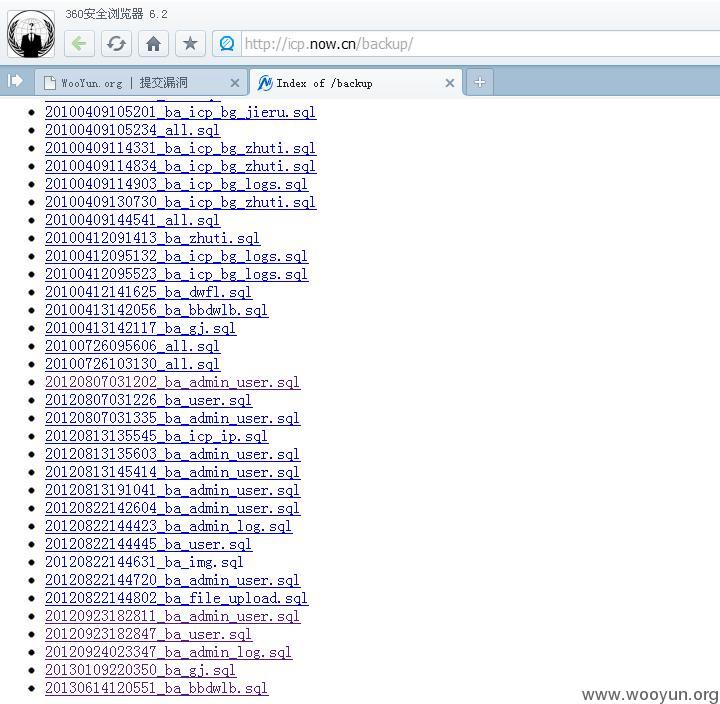The image size is (720, 704).
Task: Open 20100412095132_ba_icp_bg_logs.sql link
Action: coord(176,256)
